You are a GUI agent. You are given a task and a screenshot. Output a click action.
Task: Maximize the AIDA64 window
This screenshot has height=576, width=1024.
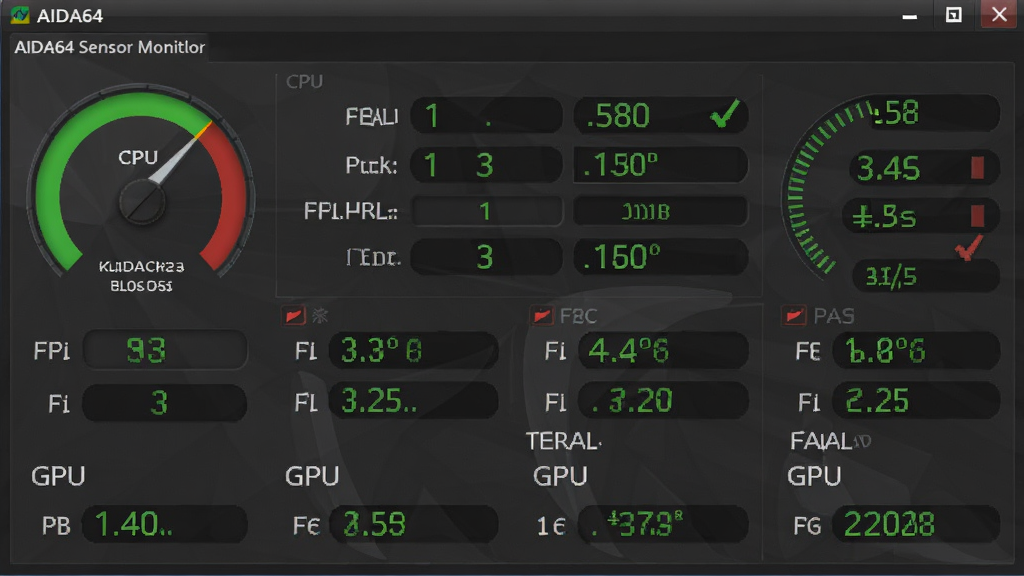[x=953, y=15]
